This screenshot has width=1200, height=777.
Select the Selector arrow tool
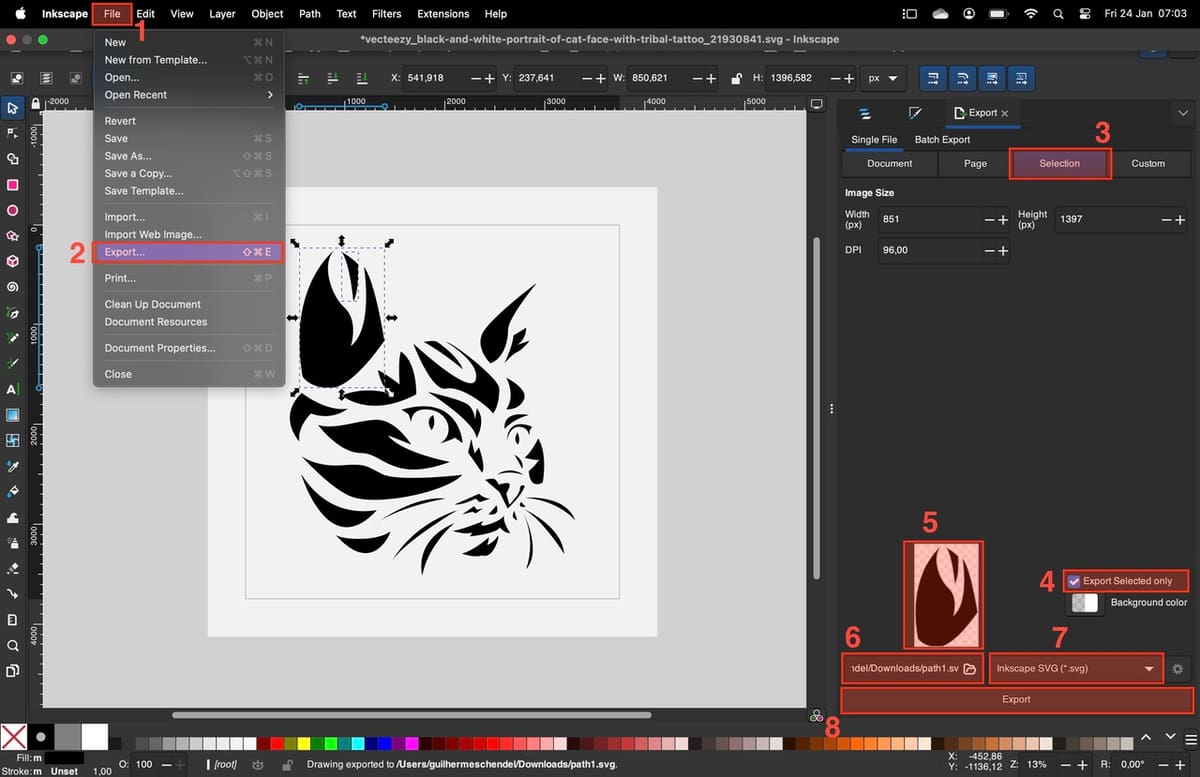[12, 108]
